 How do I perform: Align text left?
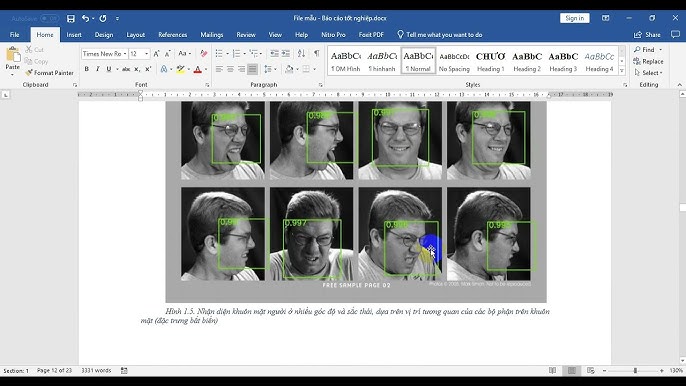coord(219,69)
